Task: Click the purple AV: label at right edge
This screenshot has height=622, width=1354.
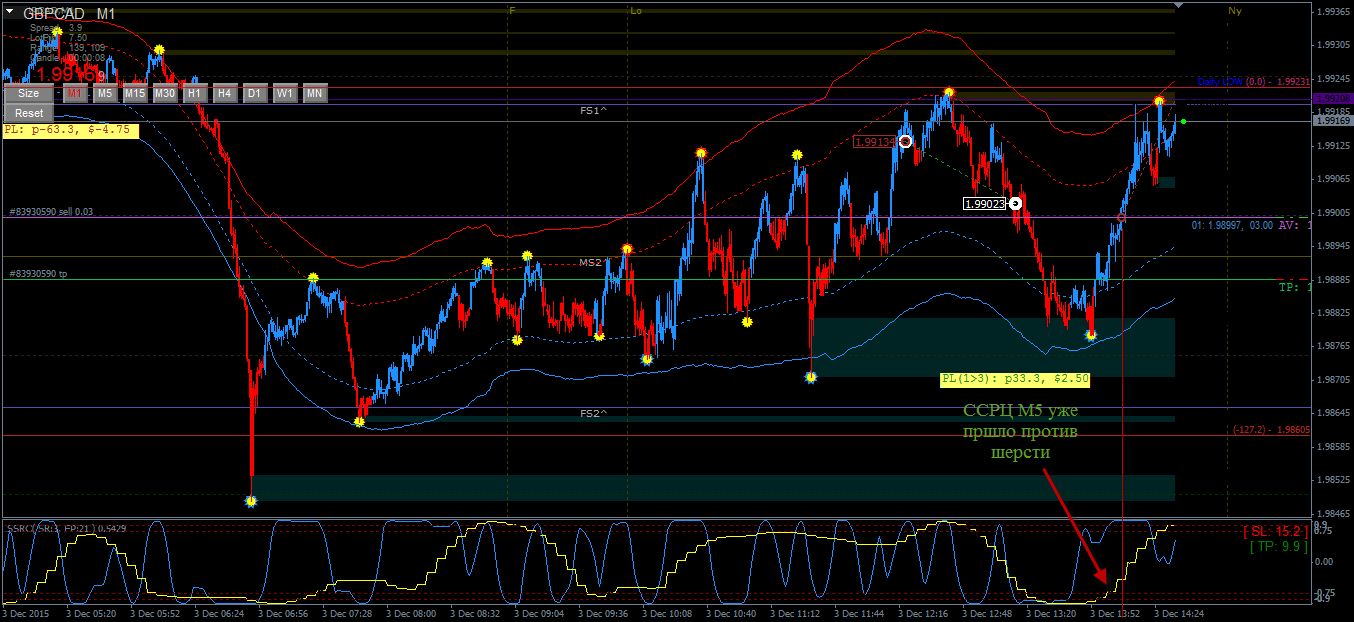Action: 1293,225
